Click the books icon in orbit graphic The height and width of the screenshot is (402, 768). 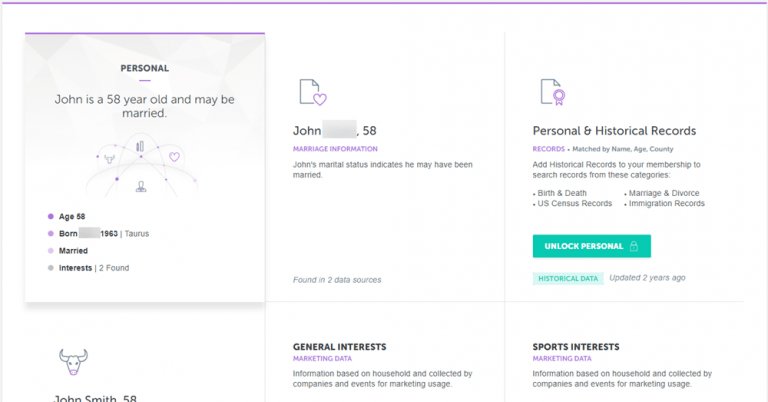[x=140, y=146]
